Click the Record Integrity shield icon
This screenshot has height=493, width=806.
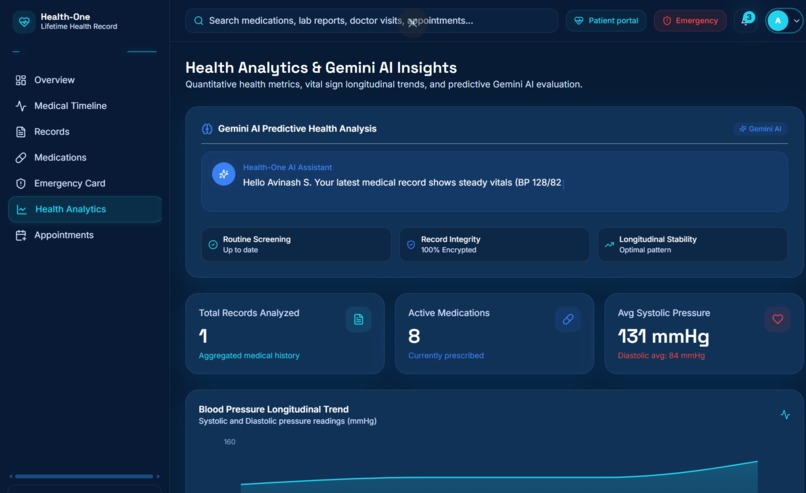pyautogui.click(x=411, y=245)
